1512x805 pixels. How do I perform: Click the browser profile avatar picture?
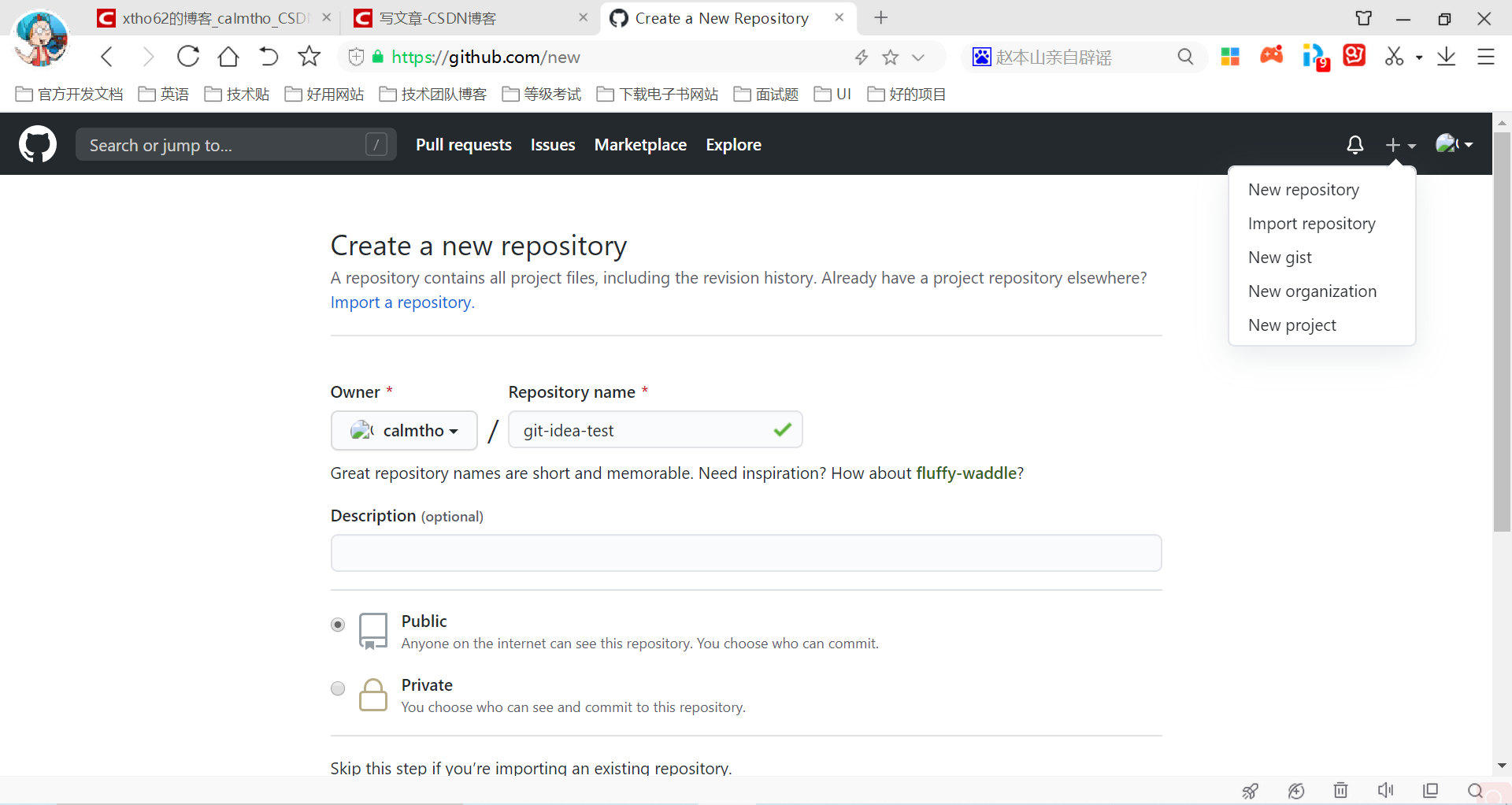pos(41,38)
